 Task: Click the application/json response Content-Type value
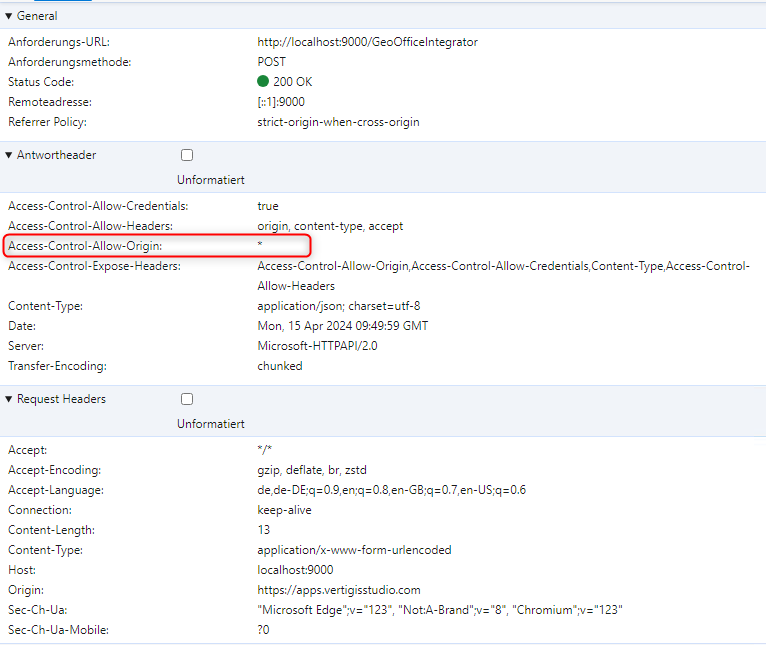pos(338,306)
